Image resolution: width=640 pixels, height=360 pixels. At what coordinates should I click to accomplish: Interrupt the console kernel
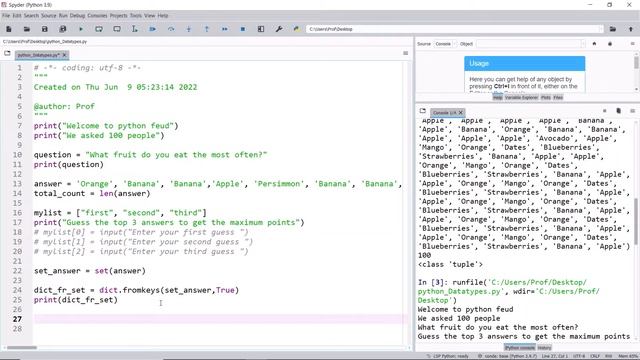click(604, 111)
